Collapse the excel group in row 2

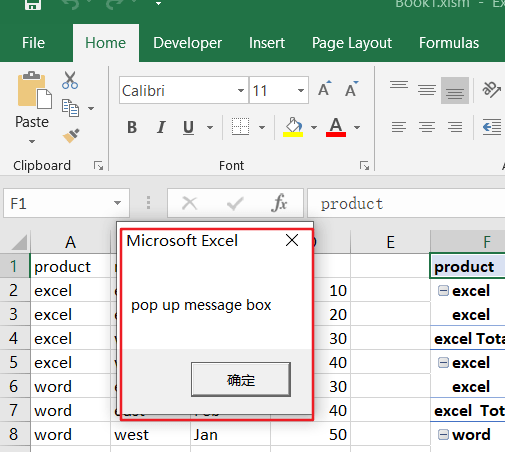(x=443, y=291)
